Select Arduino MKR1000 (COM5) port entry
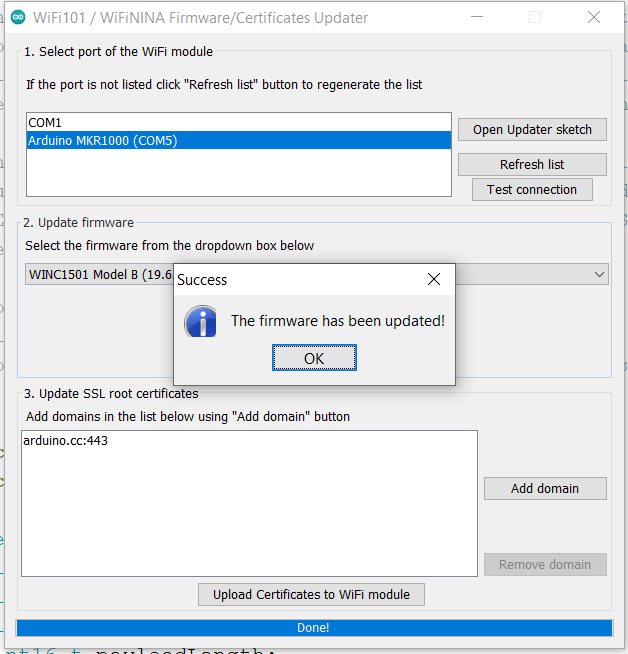The width and height of the screenshot is (628, 654). 239,141
